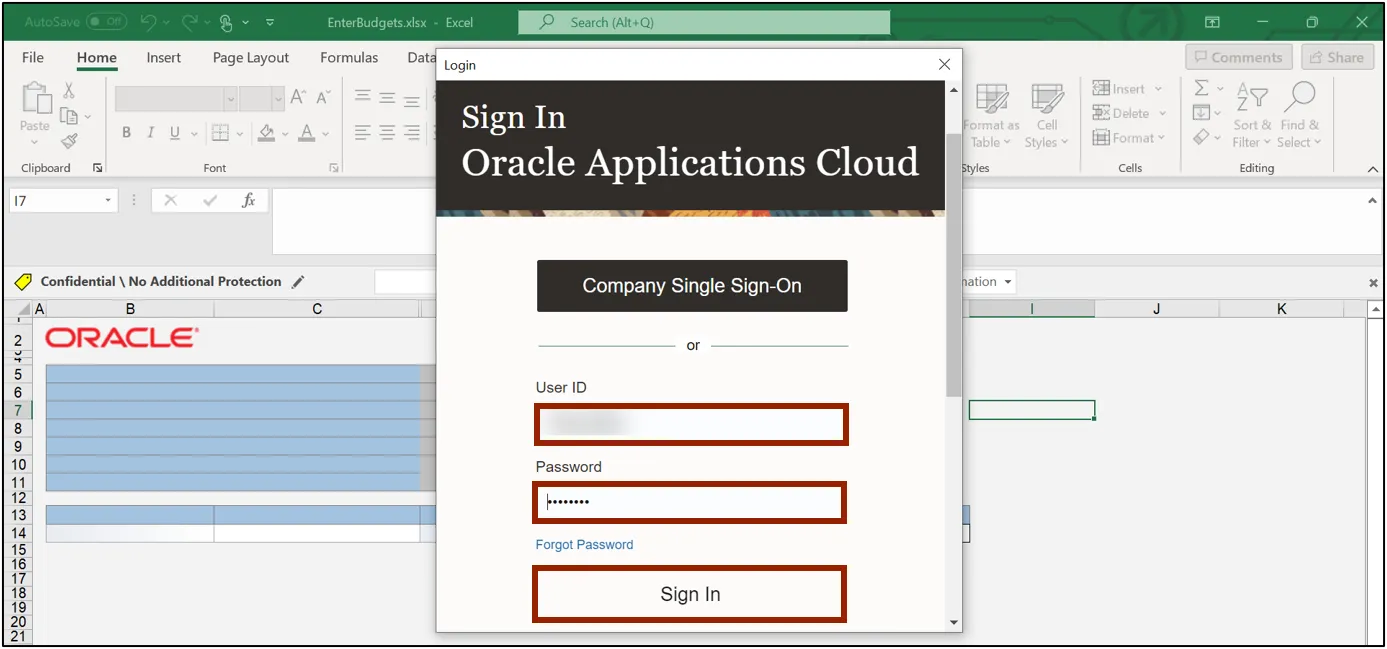This screenshot has height=649, width=1387.
Task: Select the Format Painter brush icon
Action: coord(69,141)
